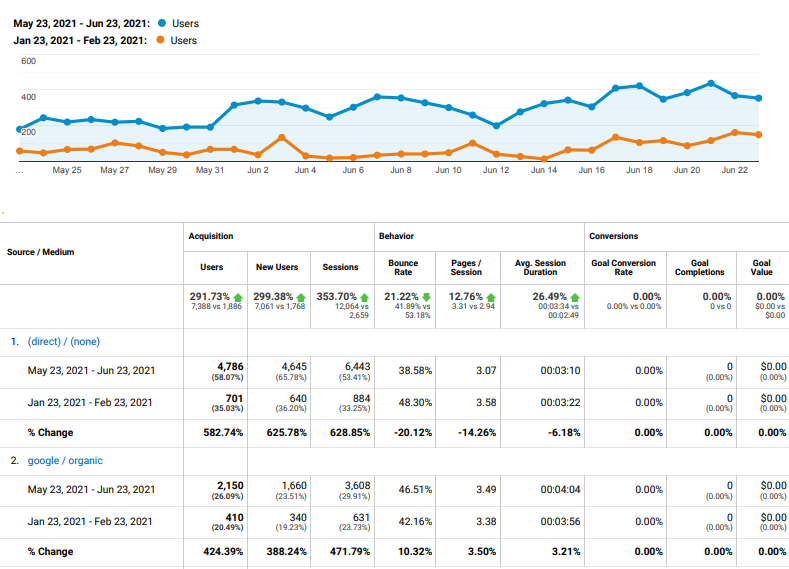Sort by Avg. Session Duration header
Screen dimensions: 789x569
pos(540,267)
